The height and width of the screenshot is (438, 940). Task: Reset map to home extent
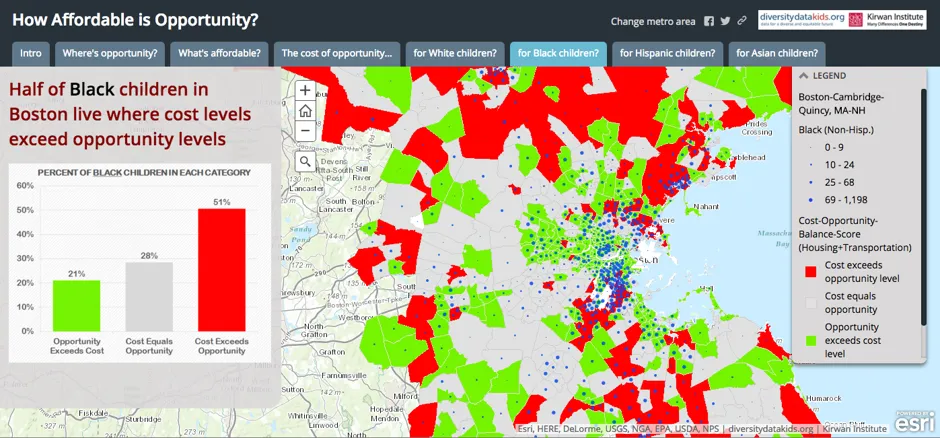click(x=305, y=110)
